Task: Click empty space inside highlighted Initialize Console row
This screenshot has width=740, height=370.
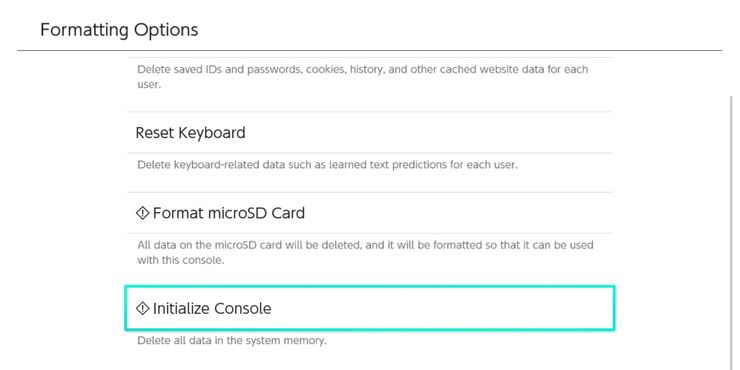Action: (x=439, y=308)
